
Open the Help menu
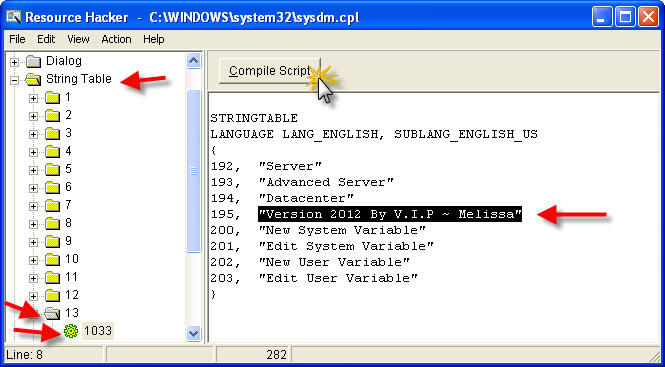click(154, 39)
